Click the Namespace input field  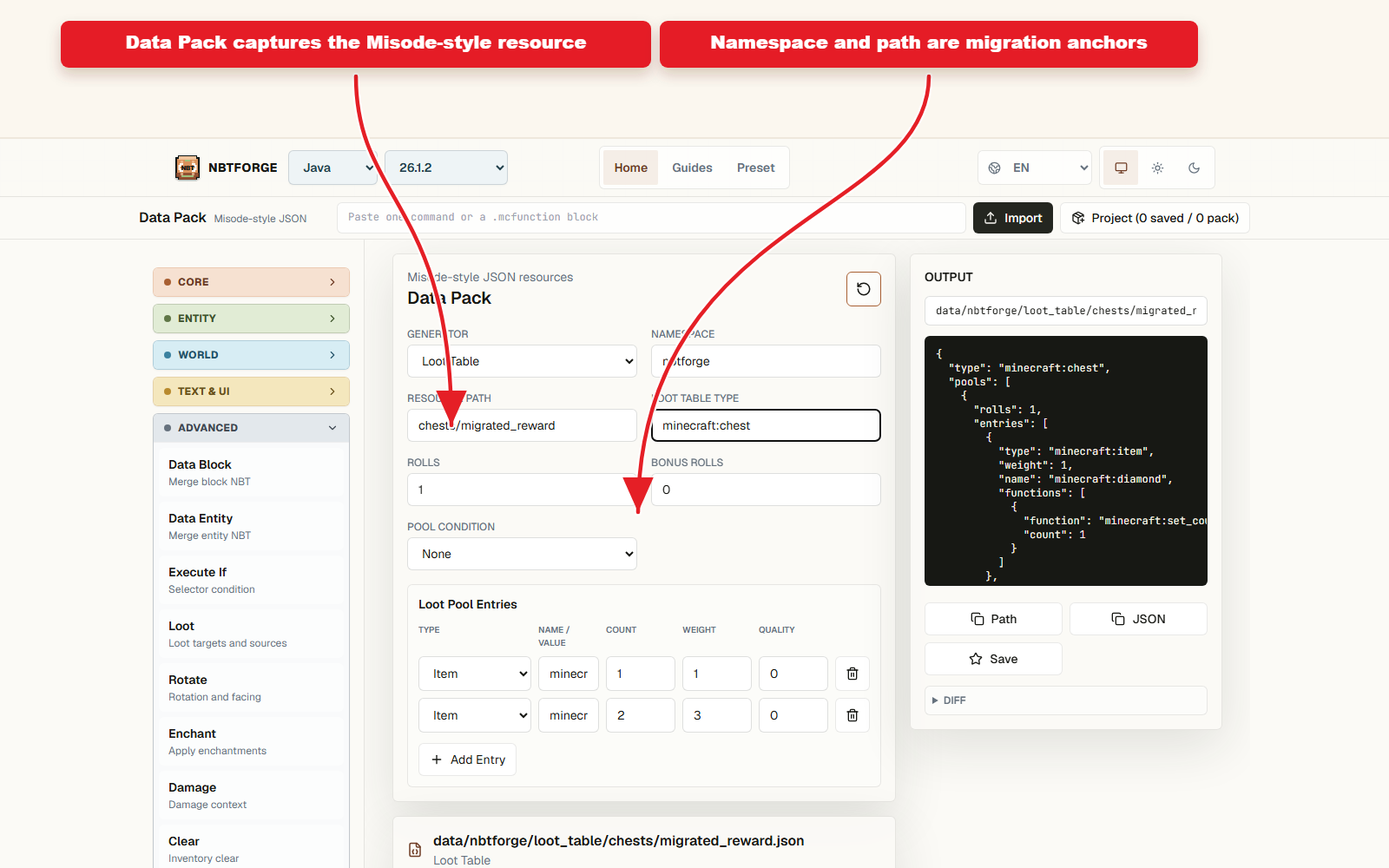pos(766,361)
